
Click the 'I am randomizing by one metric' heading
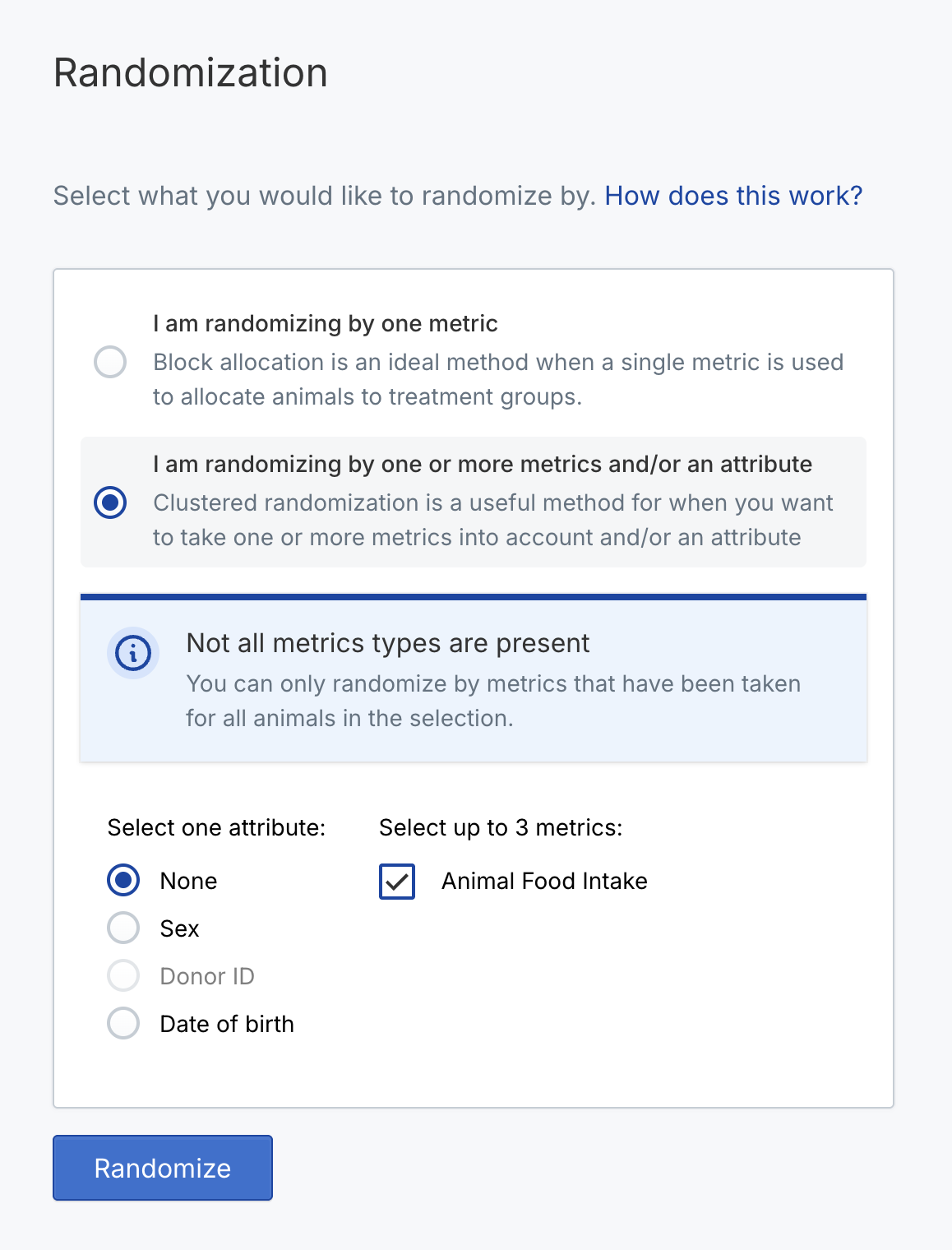click(x=325, y=323)
